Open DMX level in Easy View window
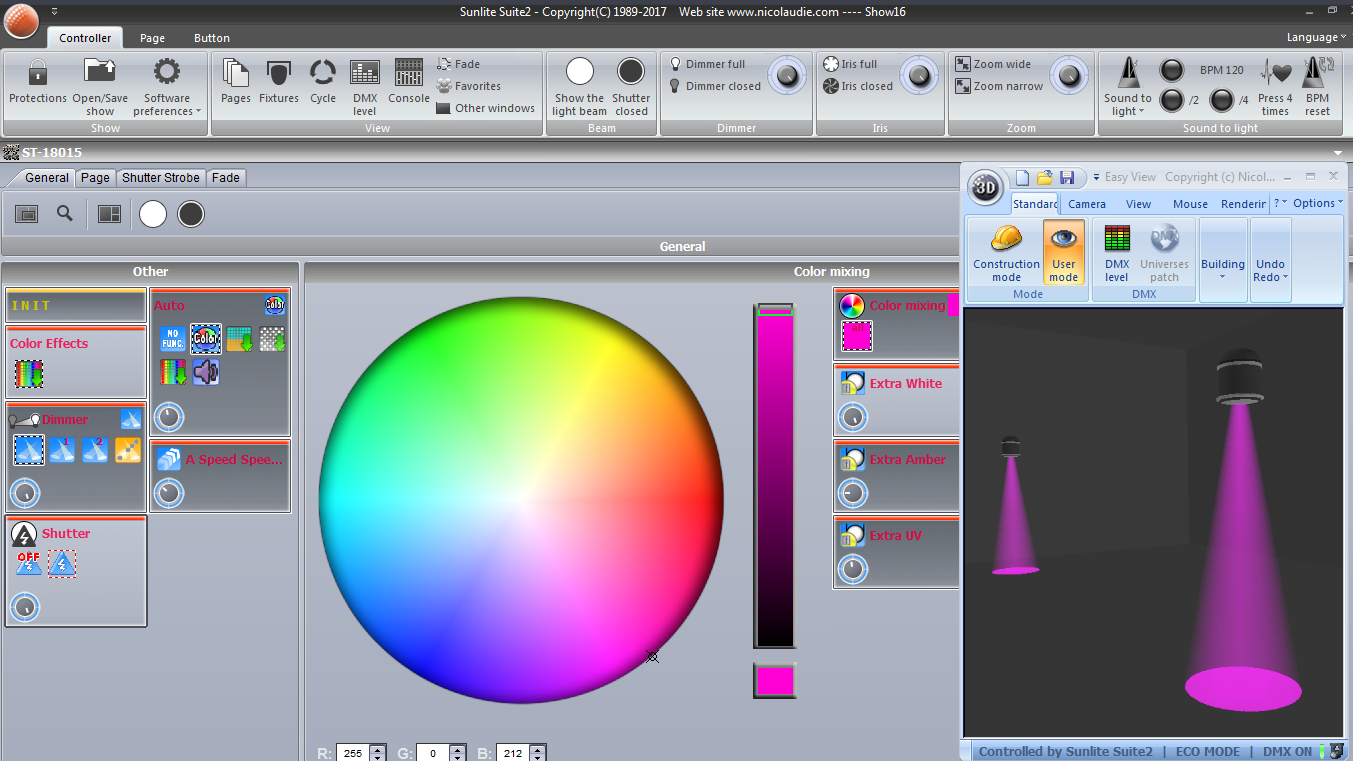1353x761 pixels. pos(1117,254)
